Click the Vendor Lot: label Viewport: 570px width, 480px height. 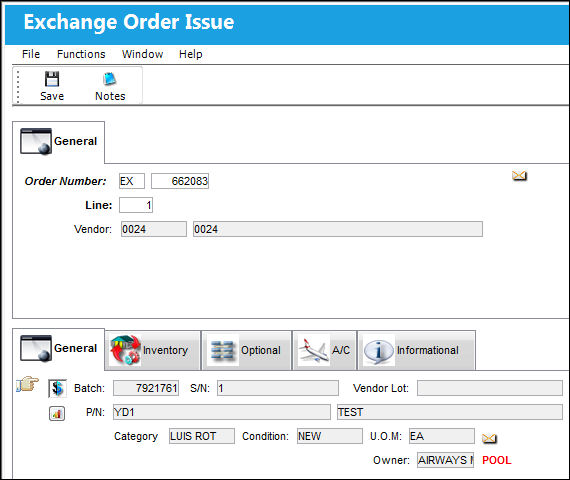[x=381, y=388]
